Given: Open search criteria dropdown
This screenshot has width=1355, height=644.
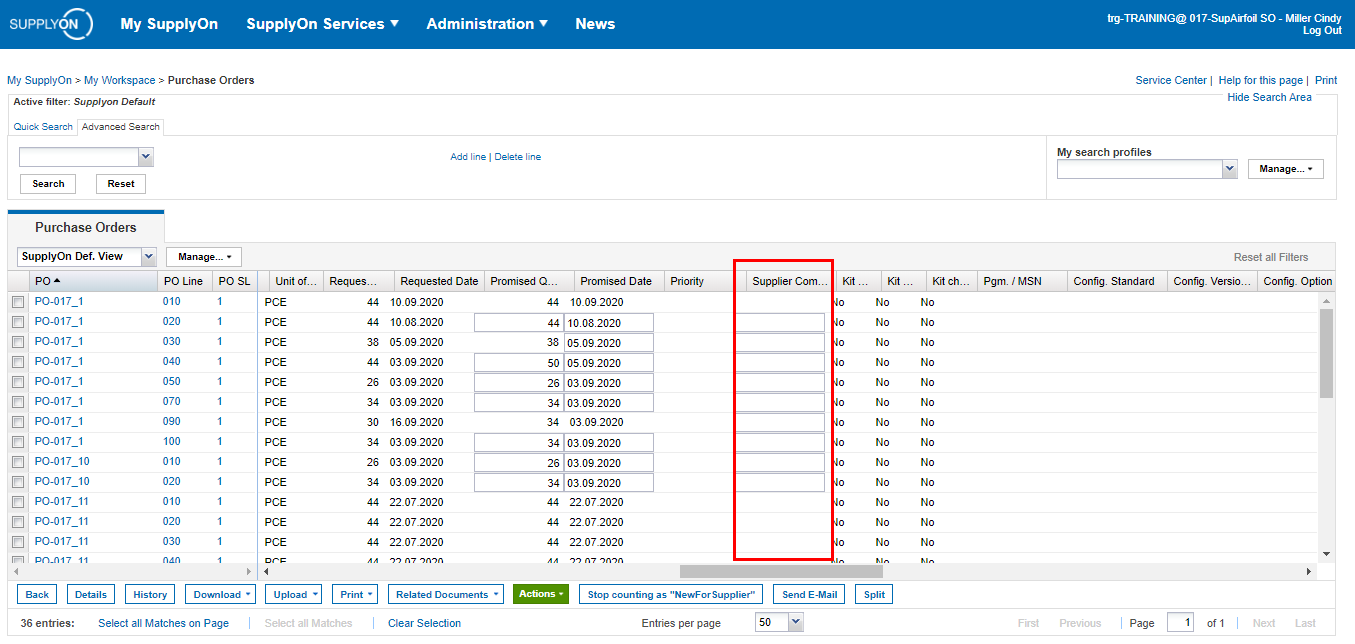Looking at the screenshot, I should click(145, 157).
